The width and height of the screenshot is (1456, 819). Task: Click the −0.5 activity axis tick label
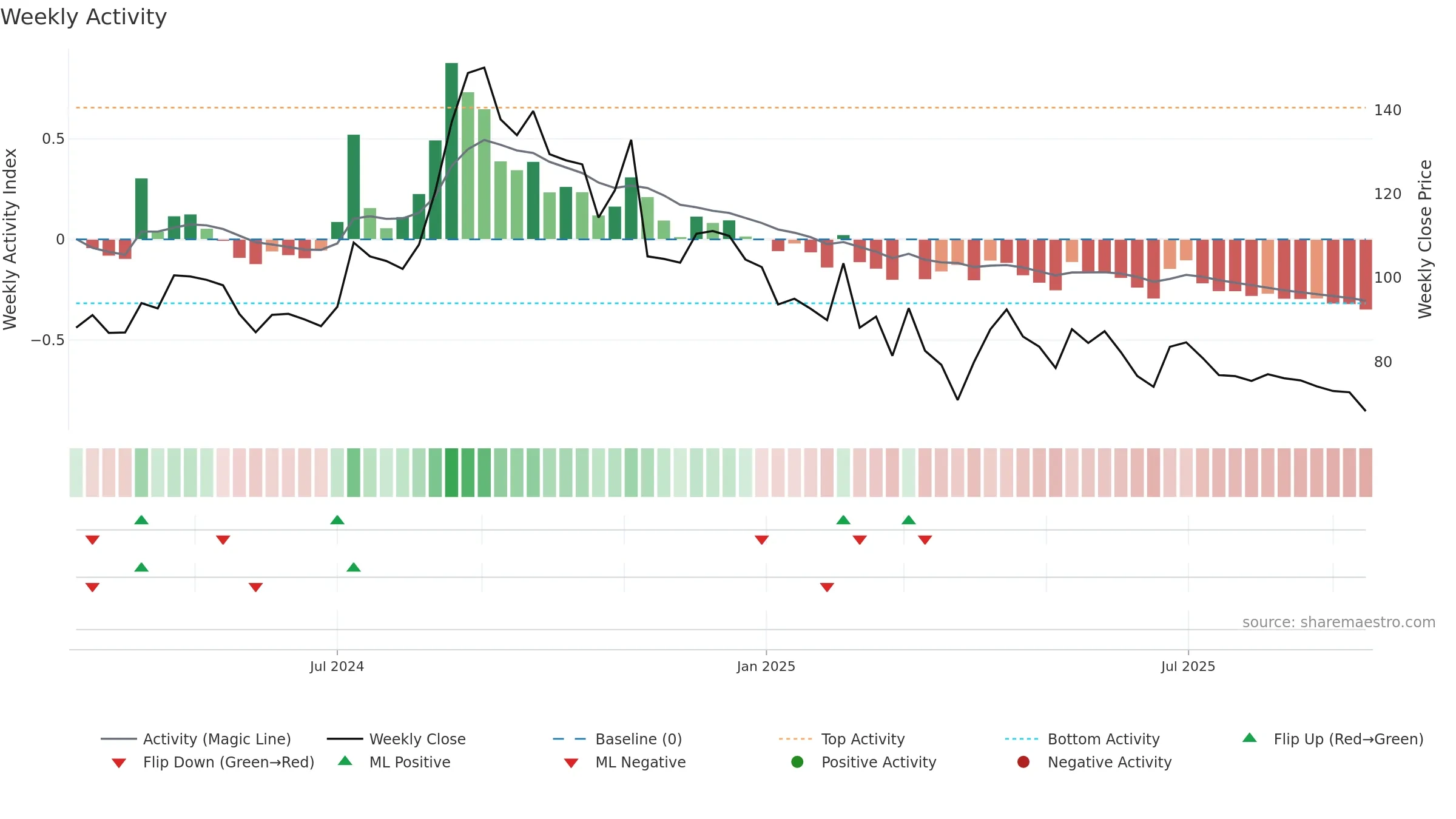48,340
